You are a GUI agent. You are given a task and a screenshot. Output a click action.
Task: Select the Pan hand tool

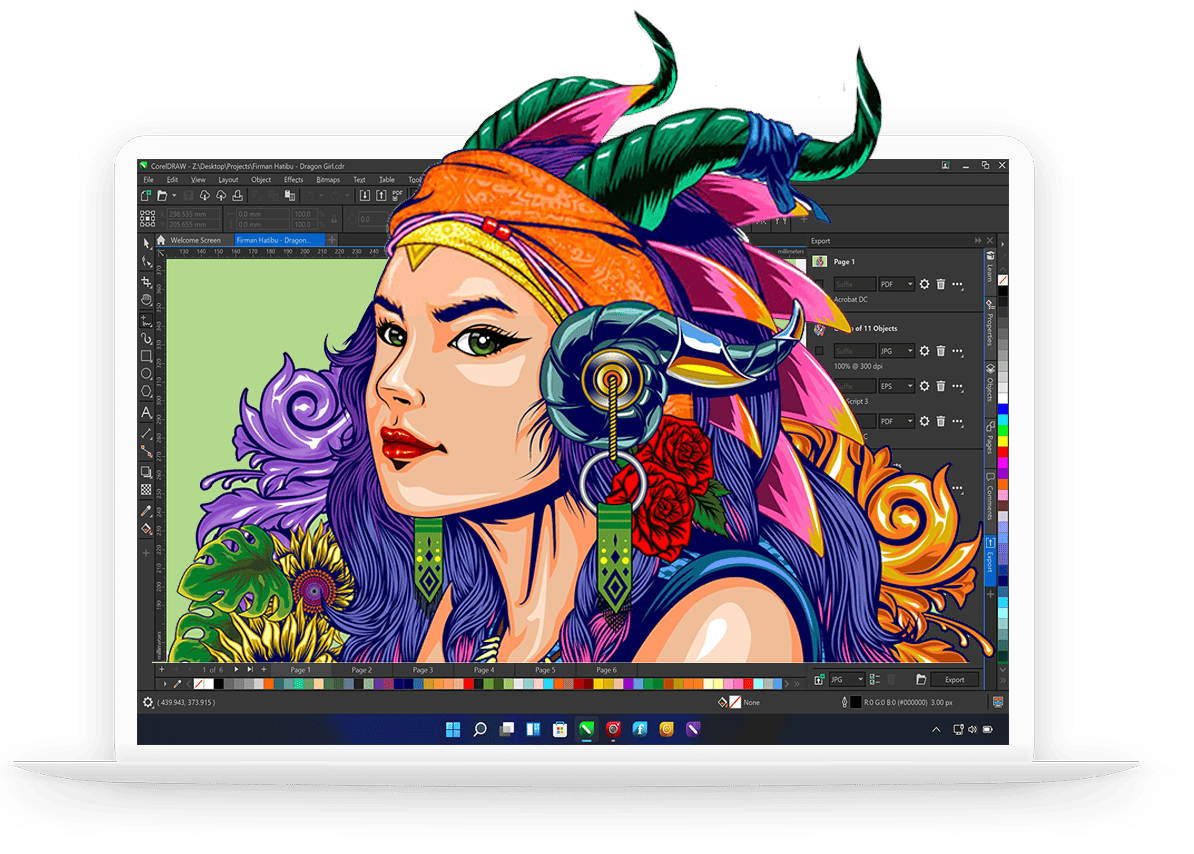tap(146, 300)
